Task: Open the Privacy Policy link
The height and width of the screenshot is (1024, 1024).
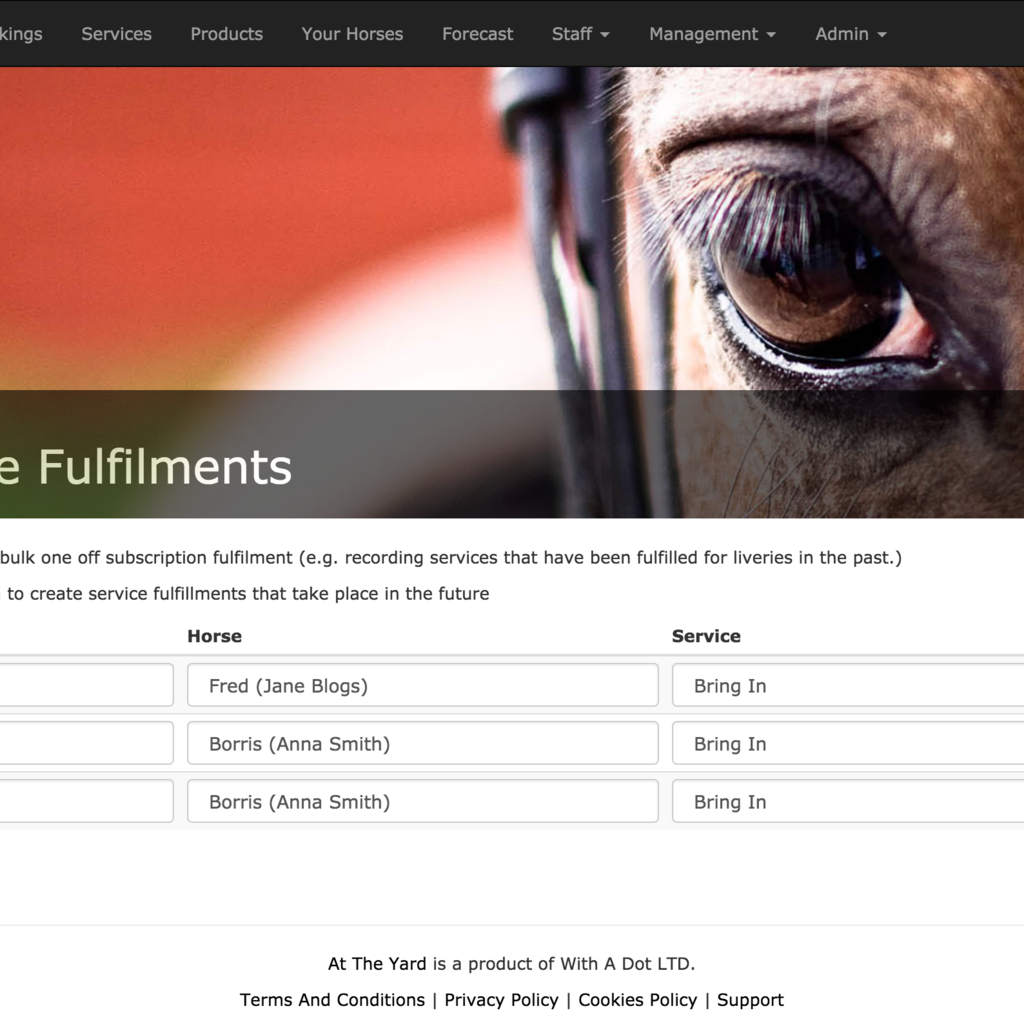Action: [502, 1000]
